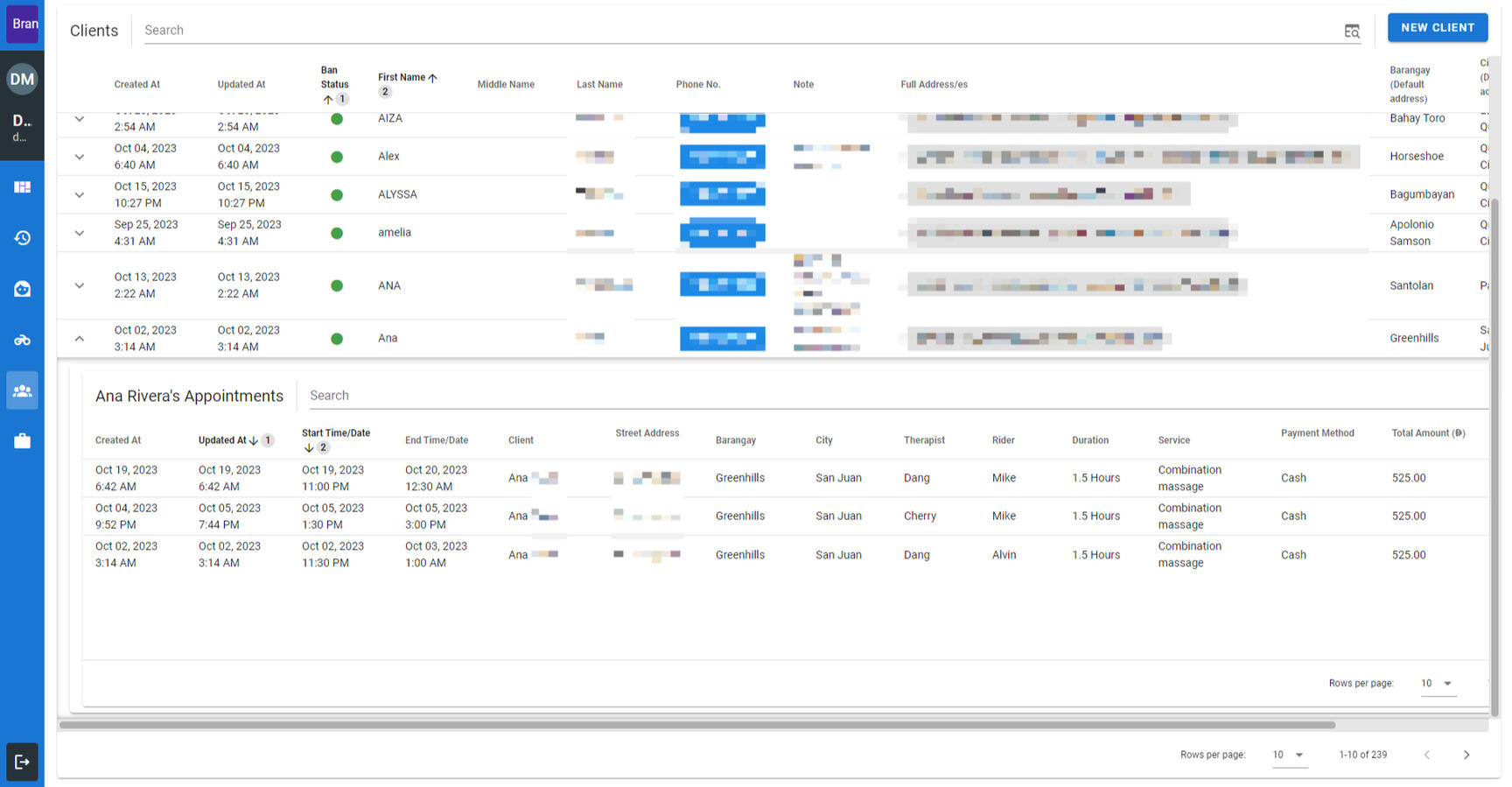Sort clients by First Name column

click(x=402, y=78)
